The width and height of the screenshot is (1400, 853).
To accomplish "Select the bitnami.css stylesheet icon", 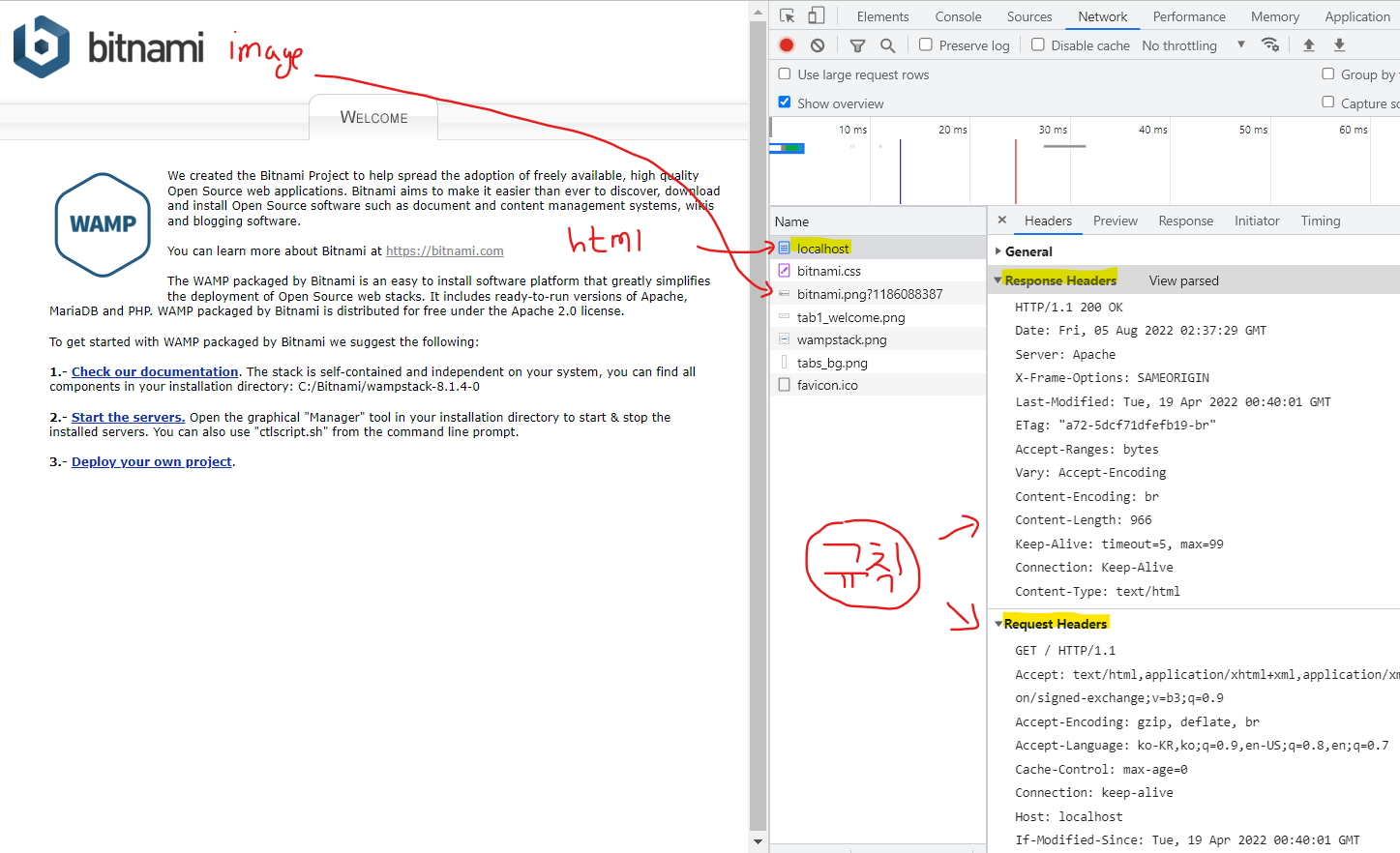I will point(784,271).
